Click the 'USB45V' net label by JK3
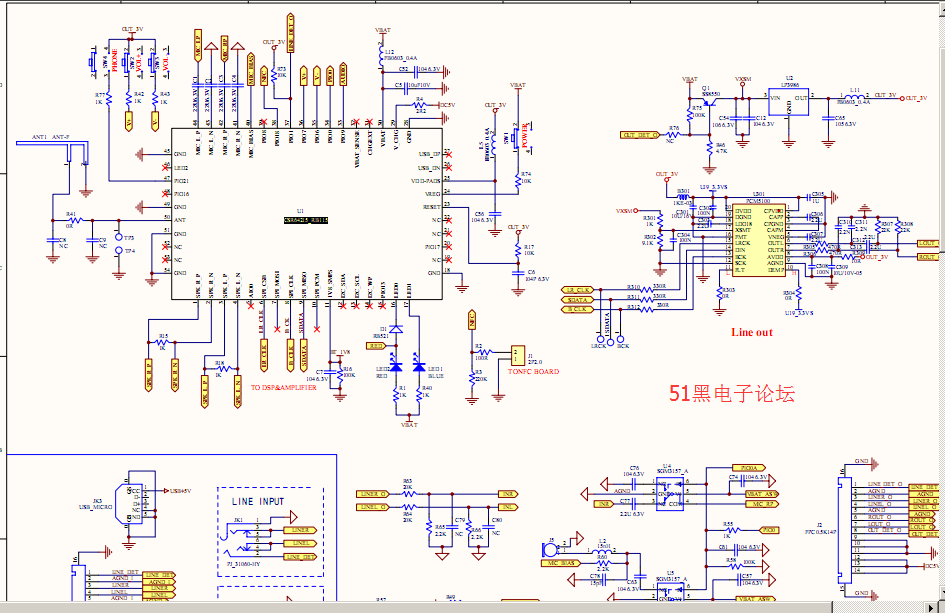 click(x=181, y=491)
